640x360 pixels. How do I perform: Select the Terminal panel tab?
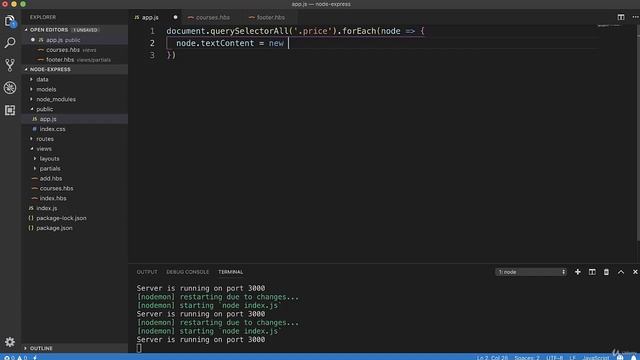(x=230, y=272)
